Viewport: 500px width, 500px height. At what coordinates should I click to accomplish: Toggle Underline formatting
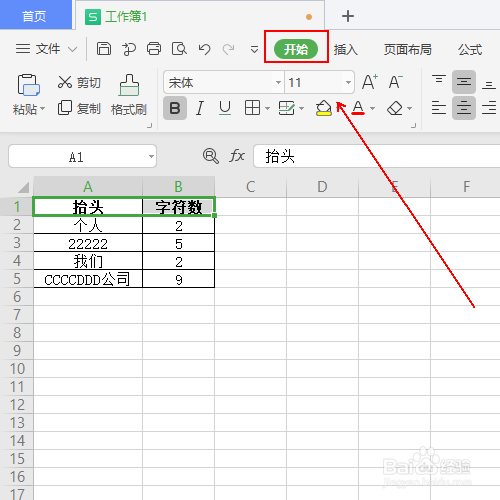coord(225,108)
